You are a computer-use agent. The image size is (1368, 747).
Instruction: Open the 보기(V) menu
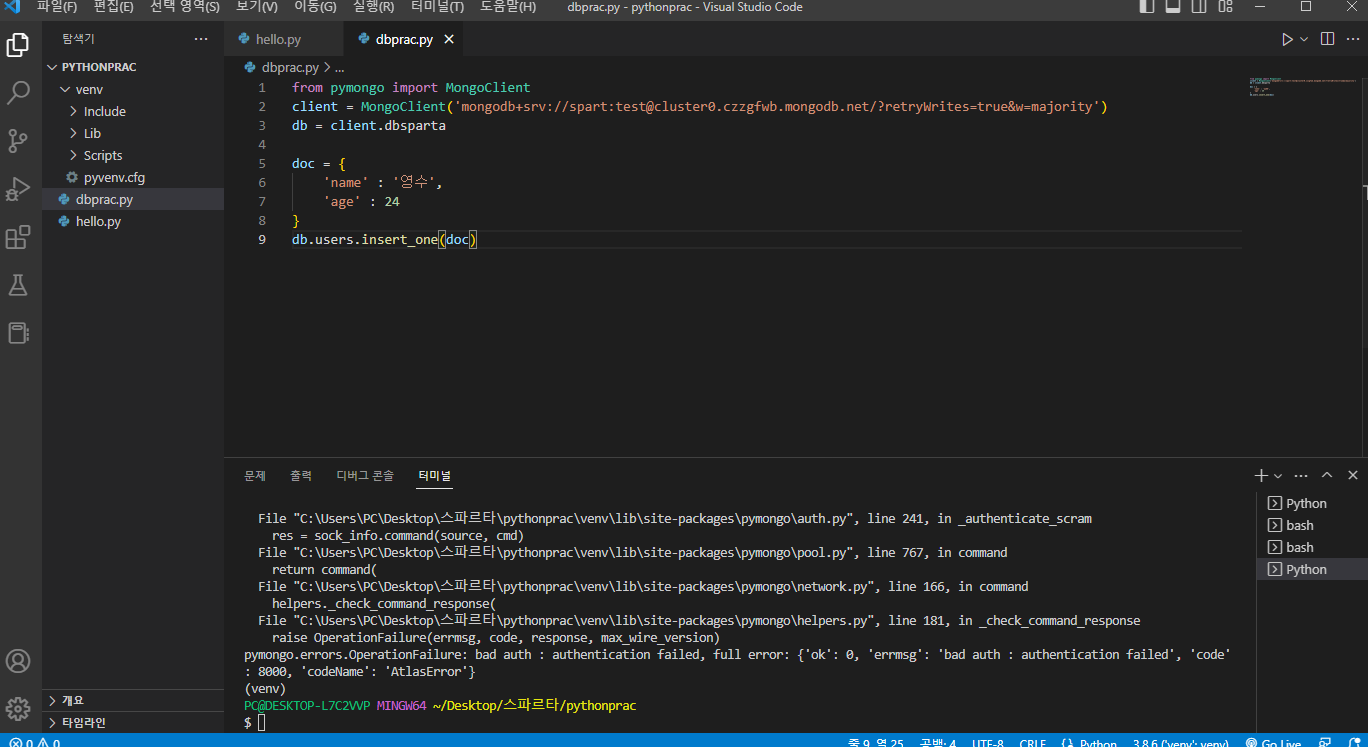[257, 7]
